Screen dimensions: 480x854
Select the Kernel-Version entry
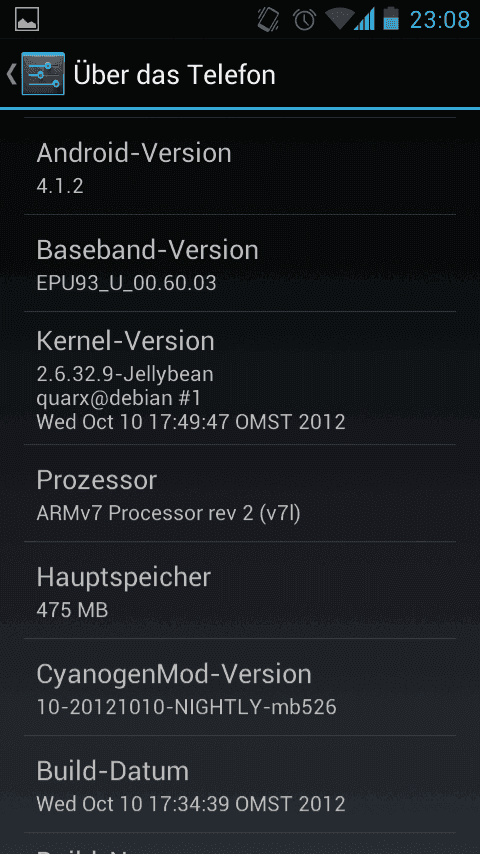240,378
